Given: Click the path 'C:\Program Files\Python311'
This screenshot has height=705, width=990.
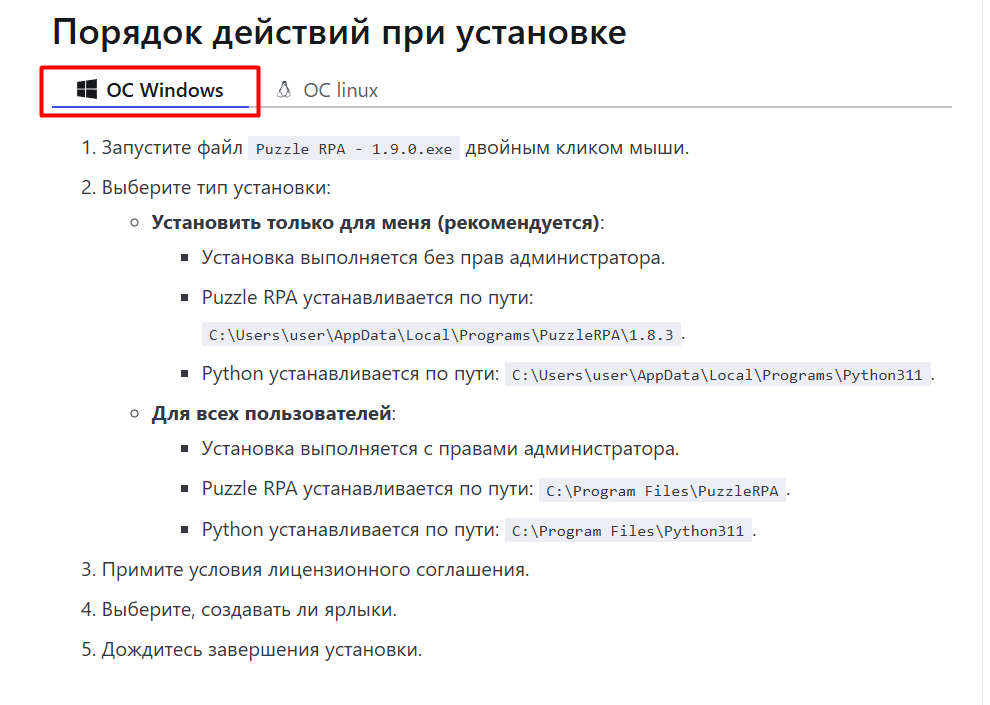Looking at the screenshot, I should point(628,531).
